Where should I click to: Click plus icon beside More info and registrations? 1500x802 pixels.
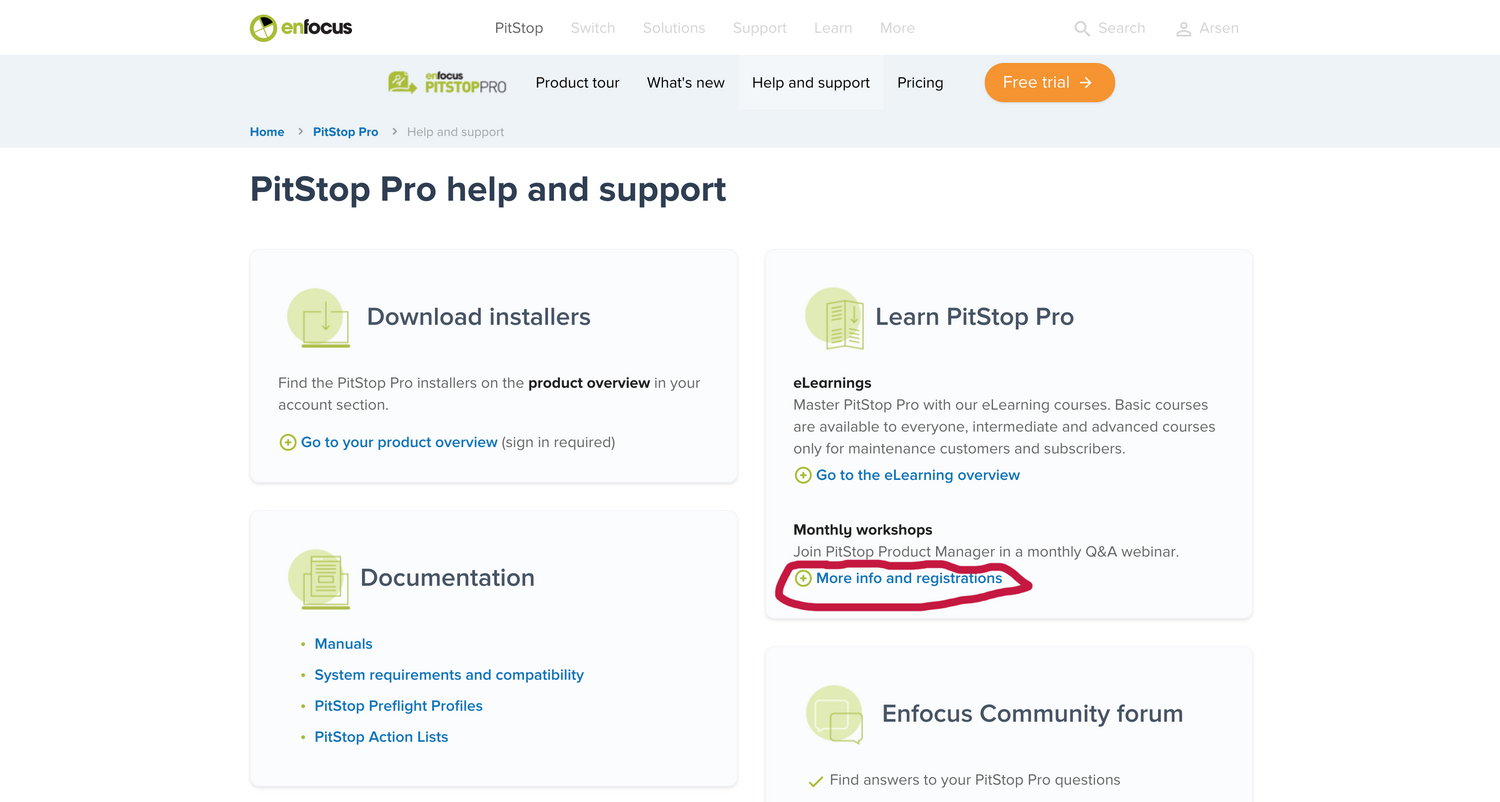click(x=803, y=578)
